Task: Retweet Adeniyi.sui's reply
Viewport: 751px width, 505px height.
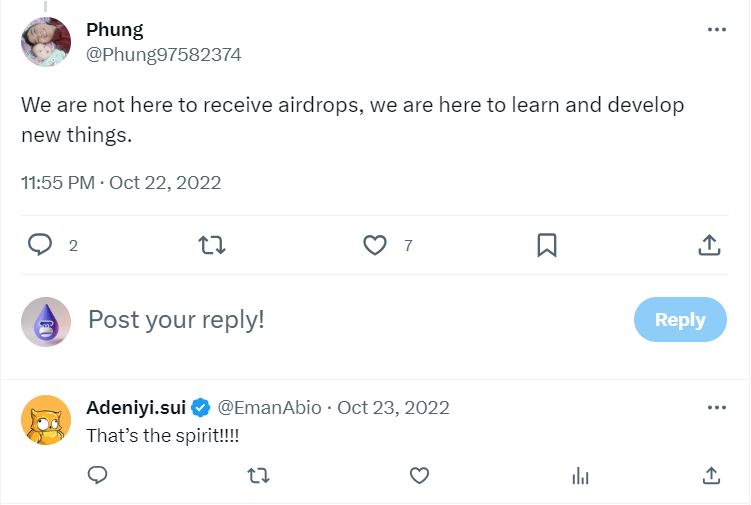Action: coord(259,476)
